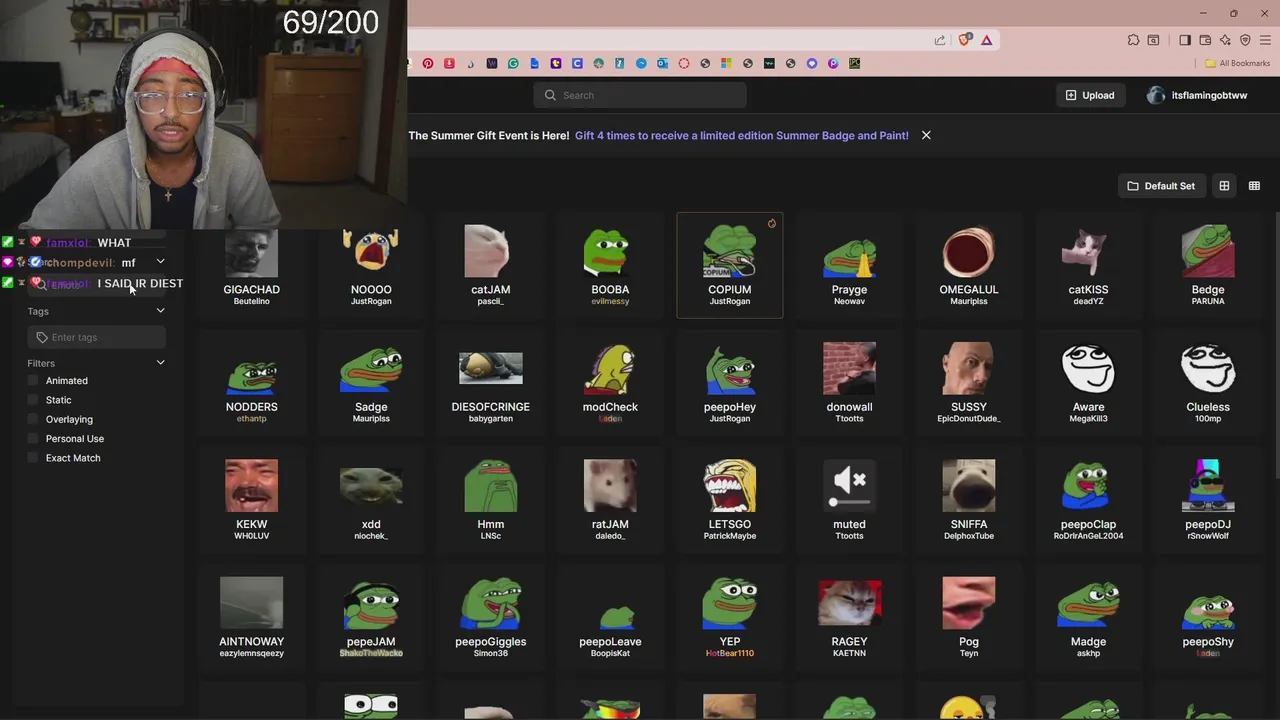The height and width of the screenshot is (720, 1280).
Task: Open the SNIFFA emote
Action: (x=969, y=500)
